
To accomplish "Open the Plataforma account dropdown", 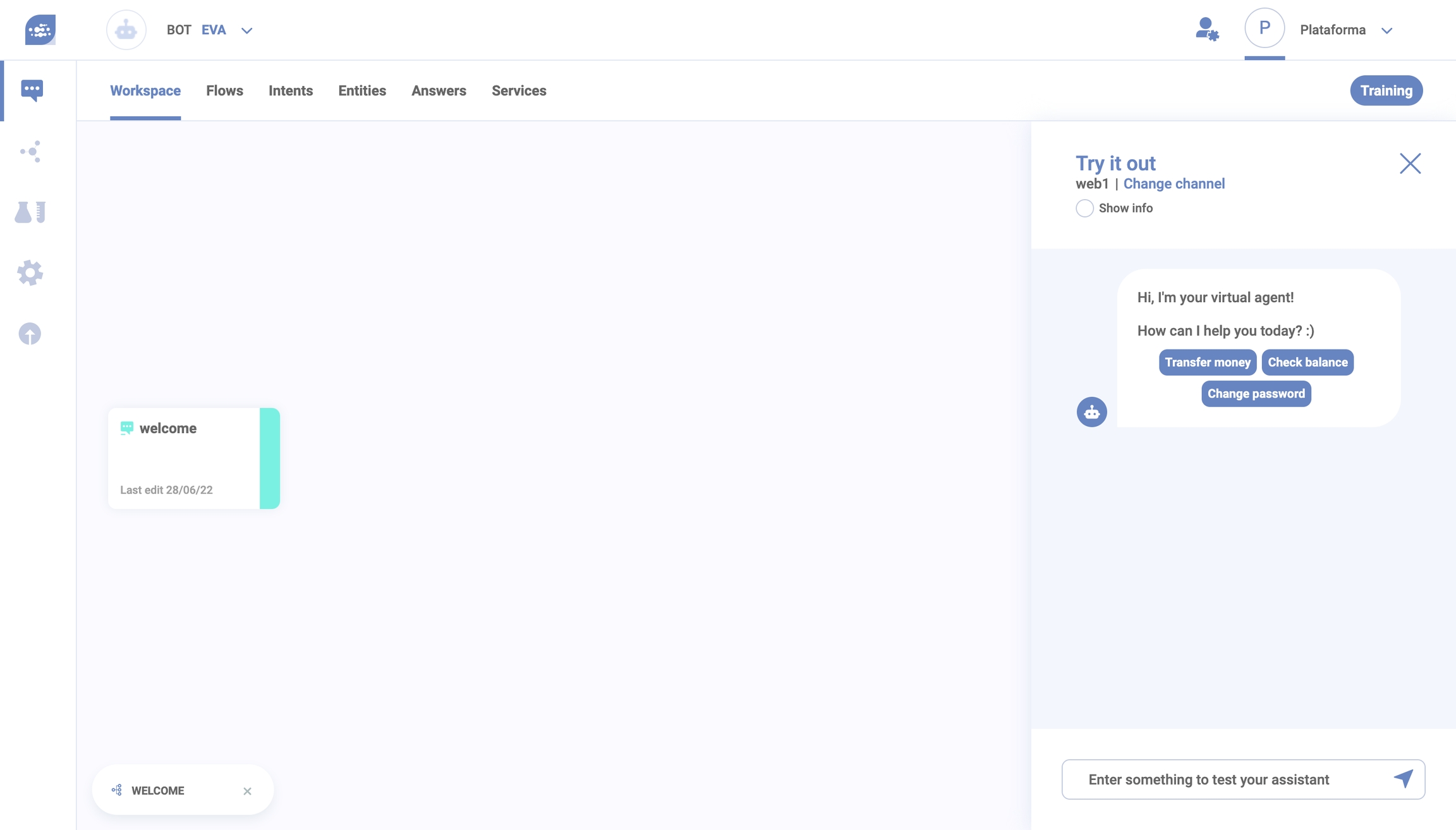I will pyautogui.click(x=1386, y=30).
